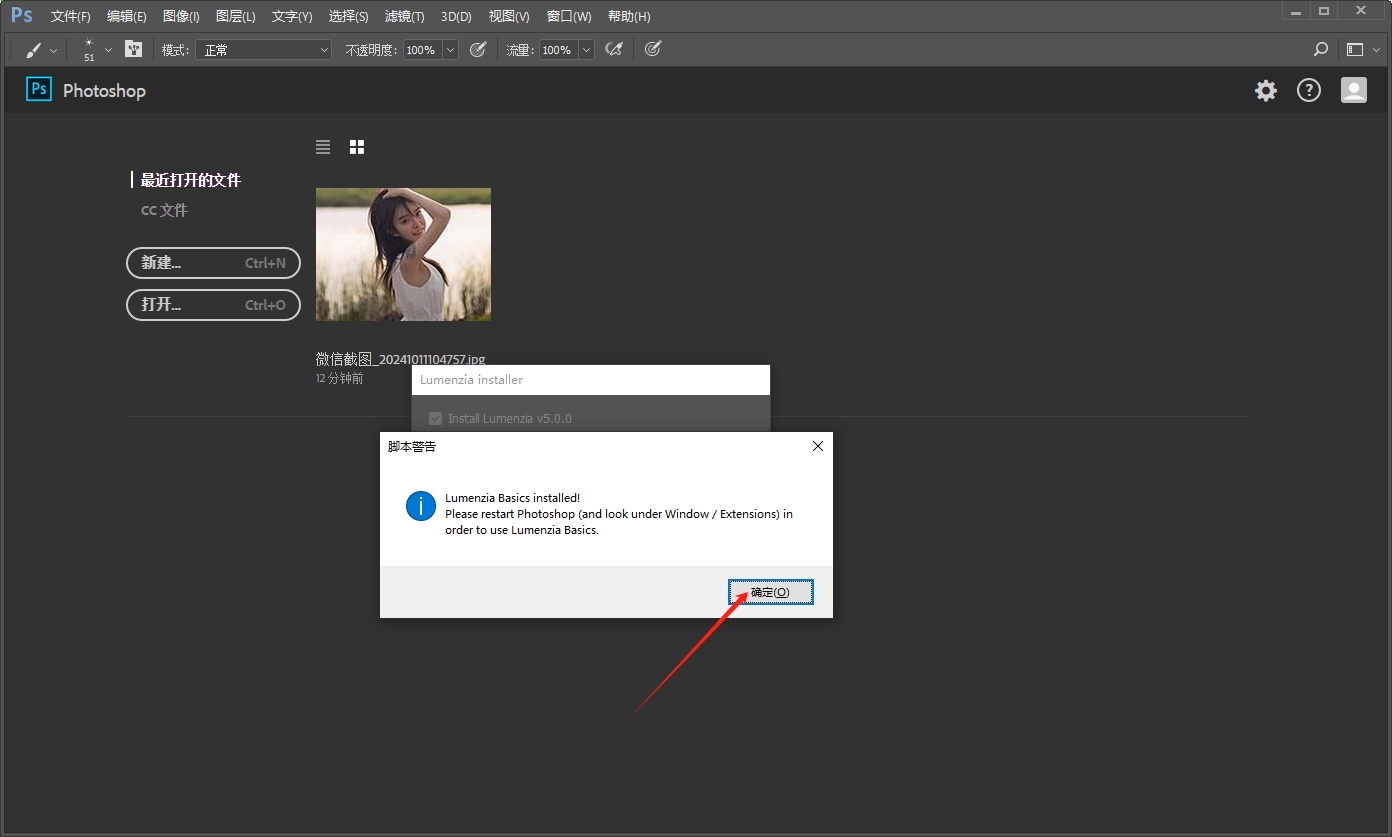Open preferences via the gear icon
The image size is (1392, 837).
(x=1266, y=91)
